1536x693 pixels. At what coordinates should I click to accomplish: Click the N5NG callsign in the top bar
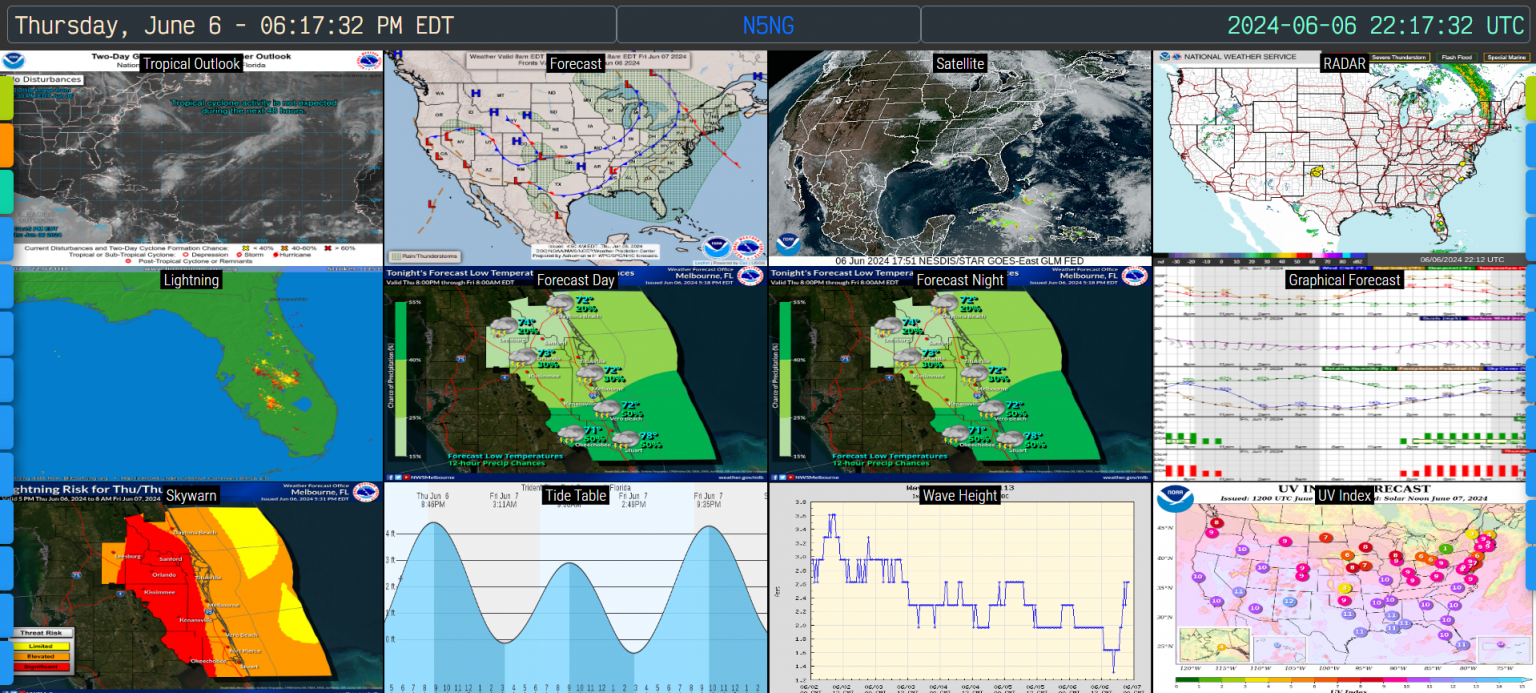click(x=768, y=24)
